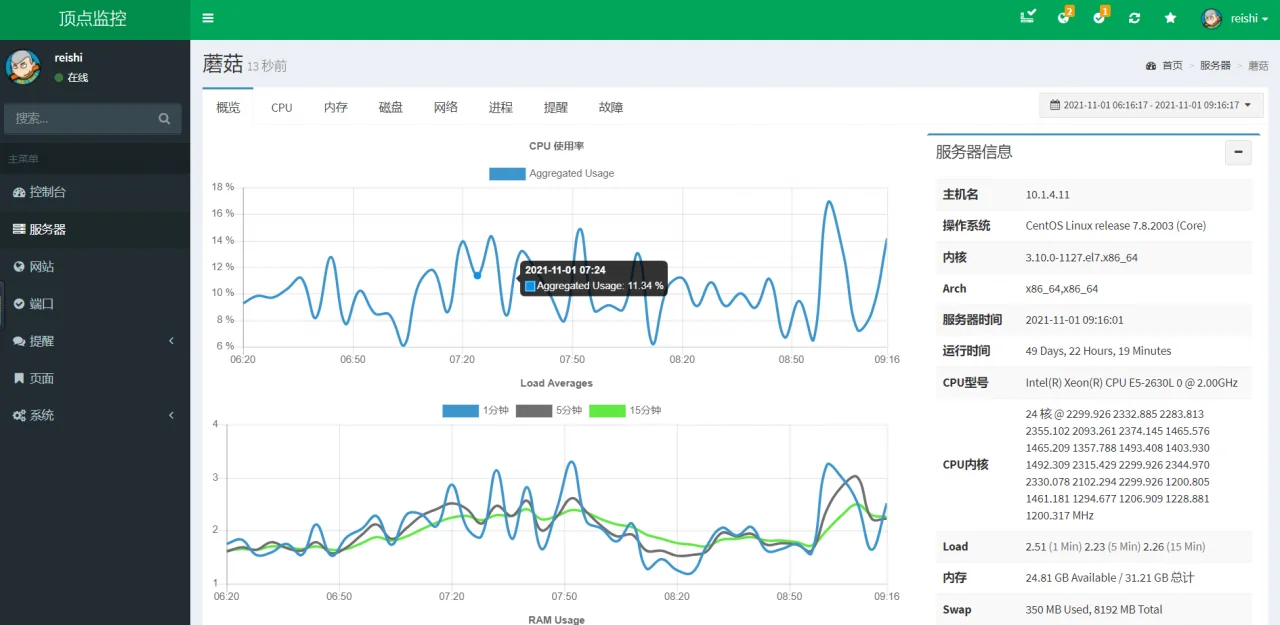This screenshot has height=625, width=1280.
Task: Hide the 1分钟 series in Load Averages
Action: [478, 410]
